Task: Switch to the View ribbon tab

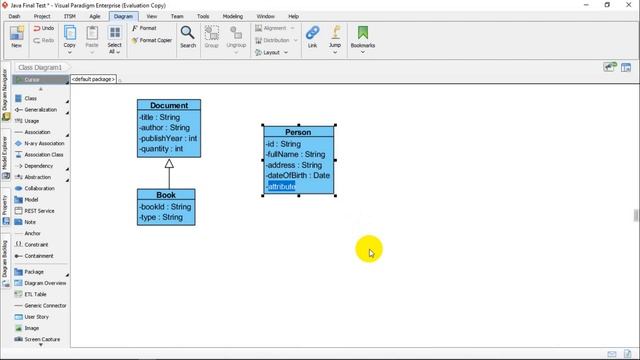Action: click(152, 16)
